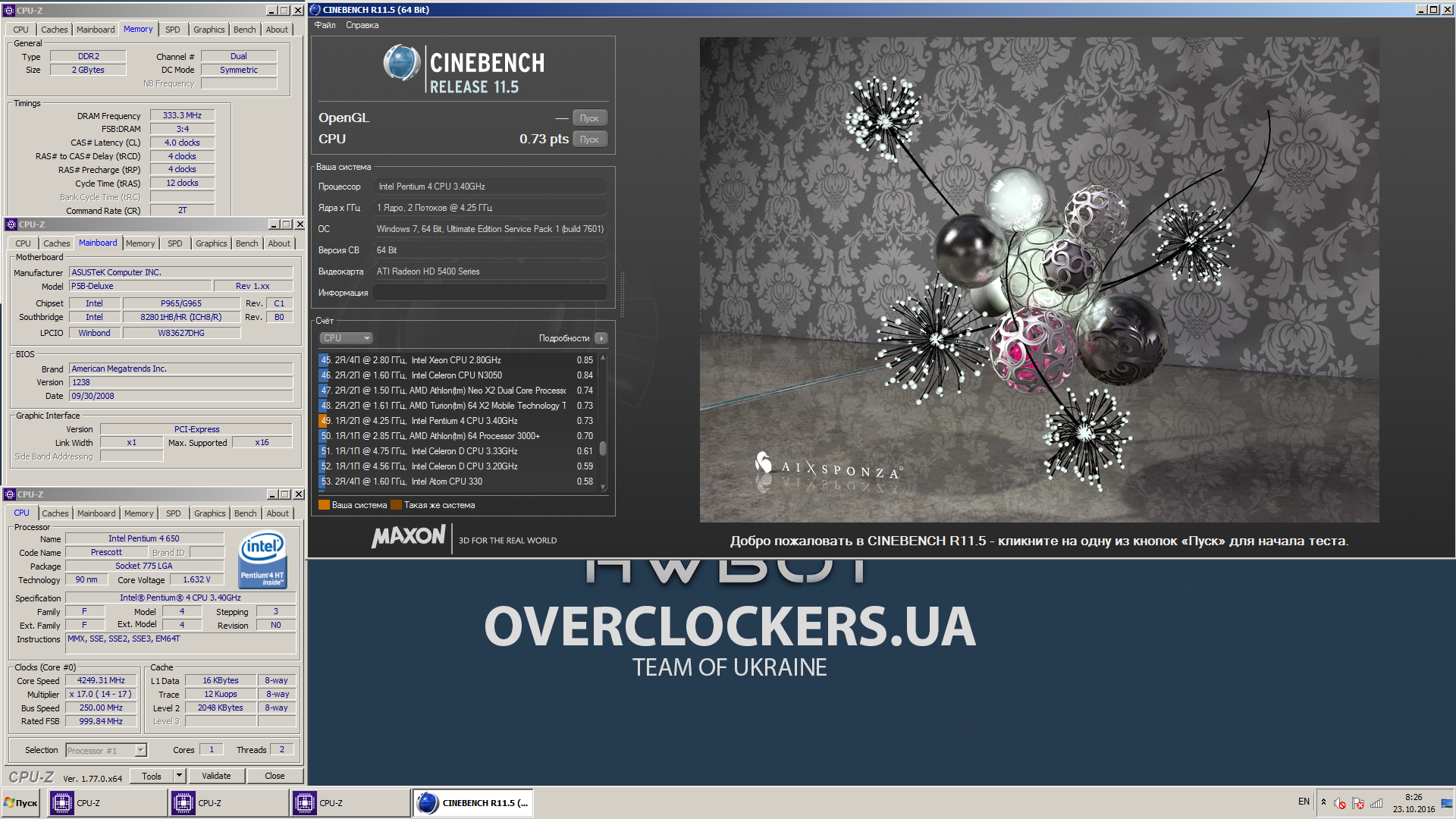Click the Validate button

[216, 776]
